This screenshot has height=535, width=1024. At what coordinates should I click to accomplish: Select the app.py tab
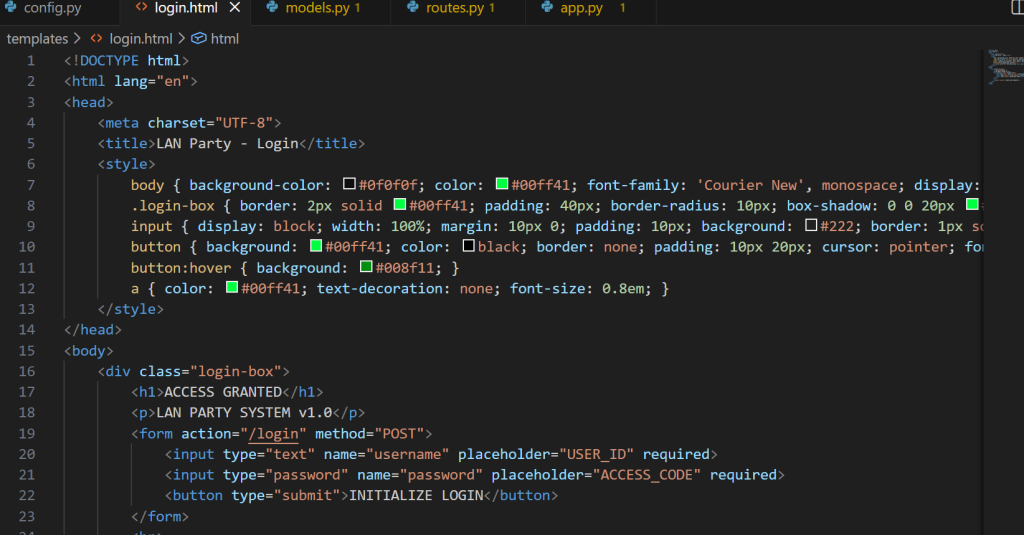tap(581, 9)
